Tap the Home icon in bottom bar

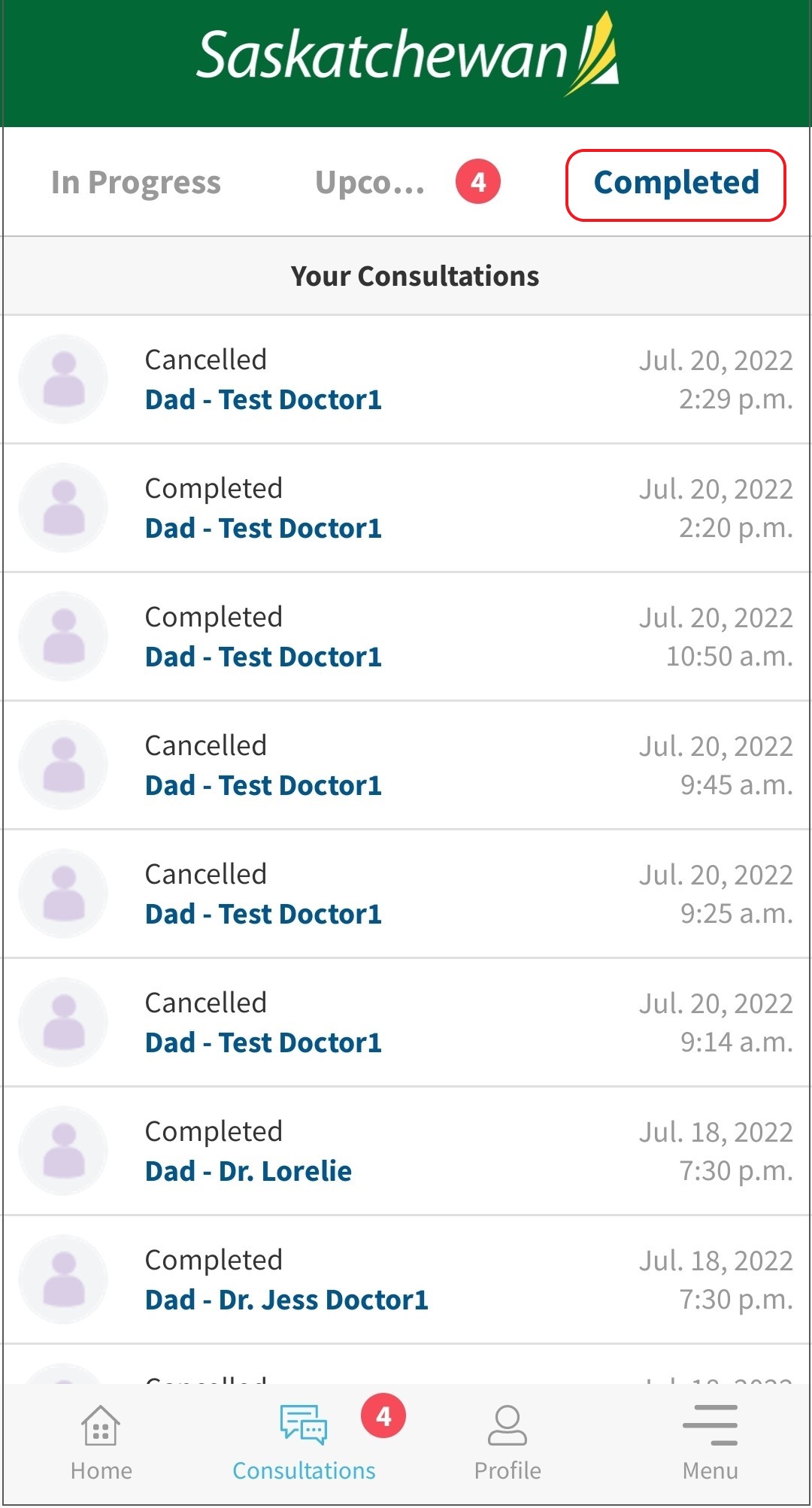tap(101, 1426)
